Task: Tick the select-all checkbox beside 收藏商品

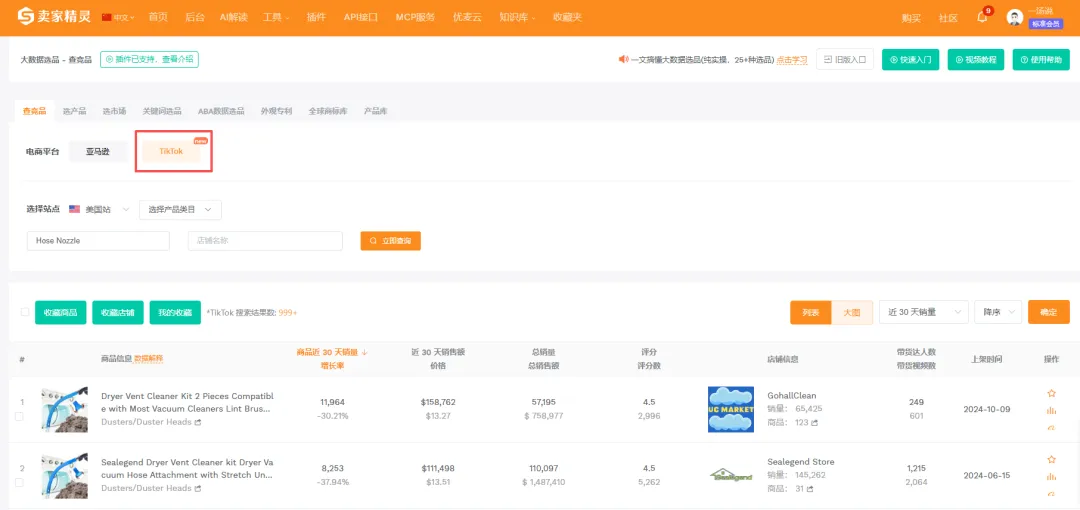Action: pyautogui.click(x=25, y=312)
